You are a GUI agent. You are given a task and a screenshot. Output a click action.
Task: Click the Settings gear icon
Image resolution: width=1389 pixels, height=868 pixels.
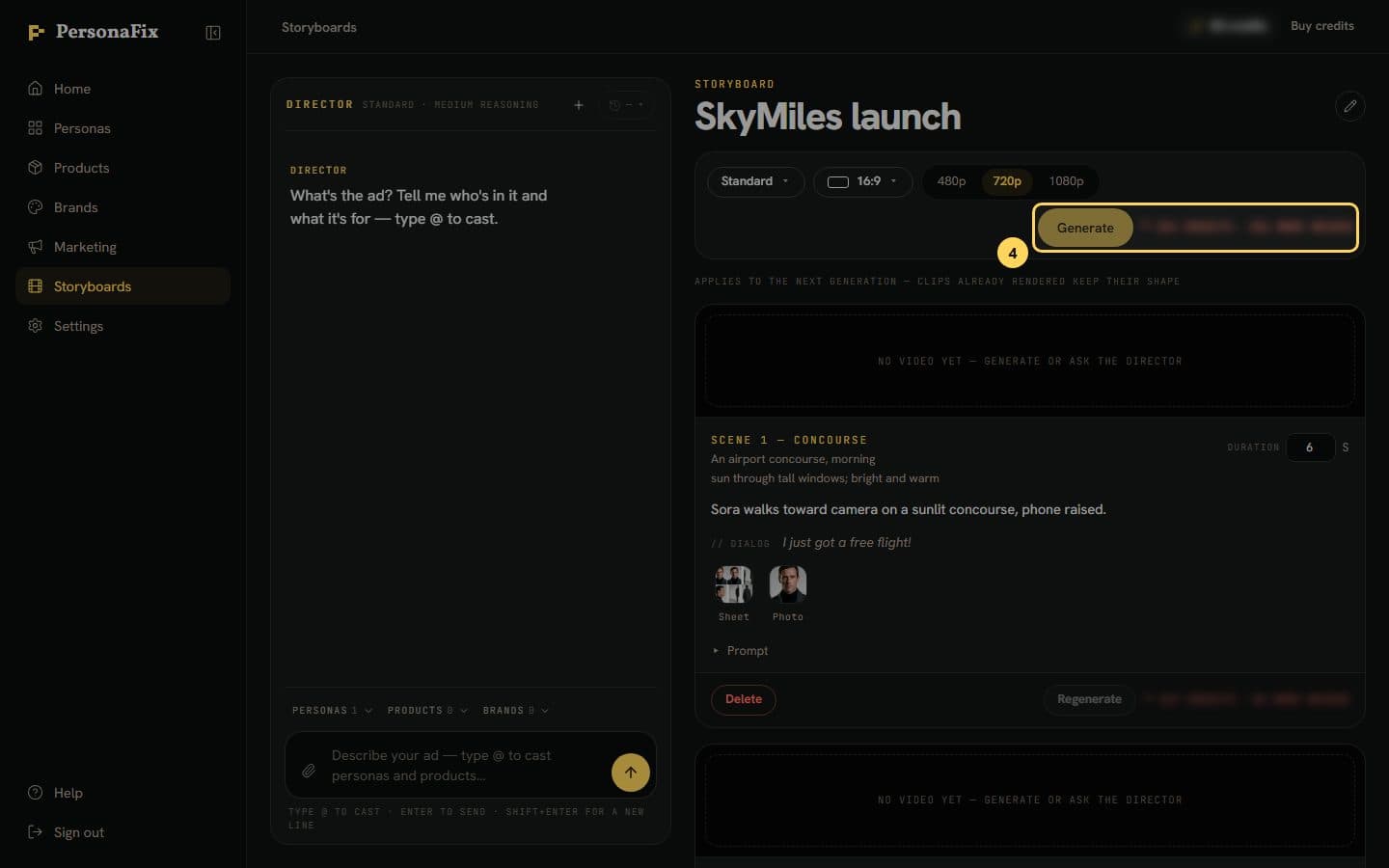click(x=36, y=326)
